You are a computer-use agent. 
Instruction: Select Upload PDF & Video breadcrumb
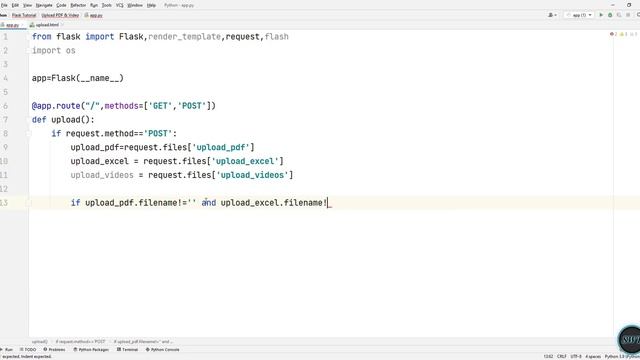pyautogui.click(x=60, y=15)
